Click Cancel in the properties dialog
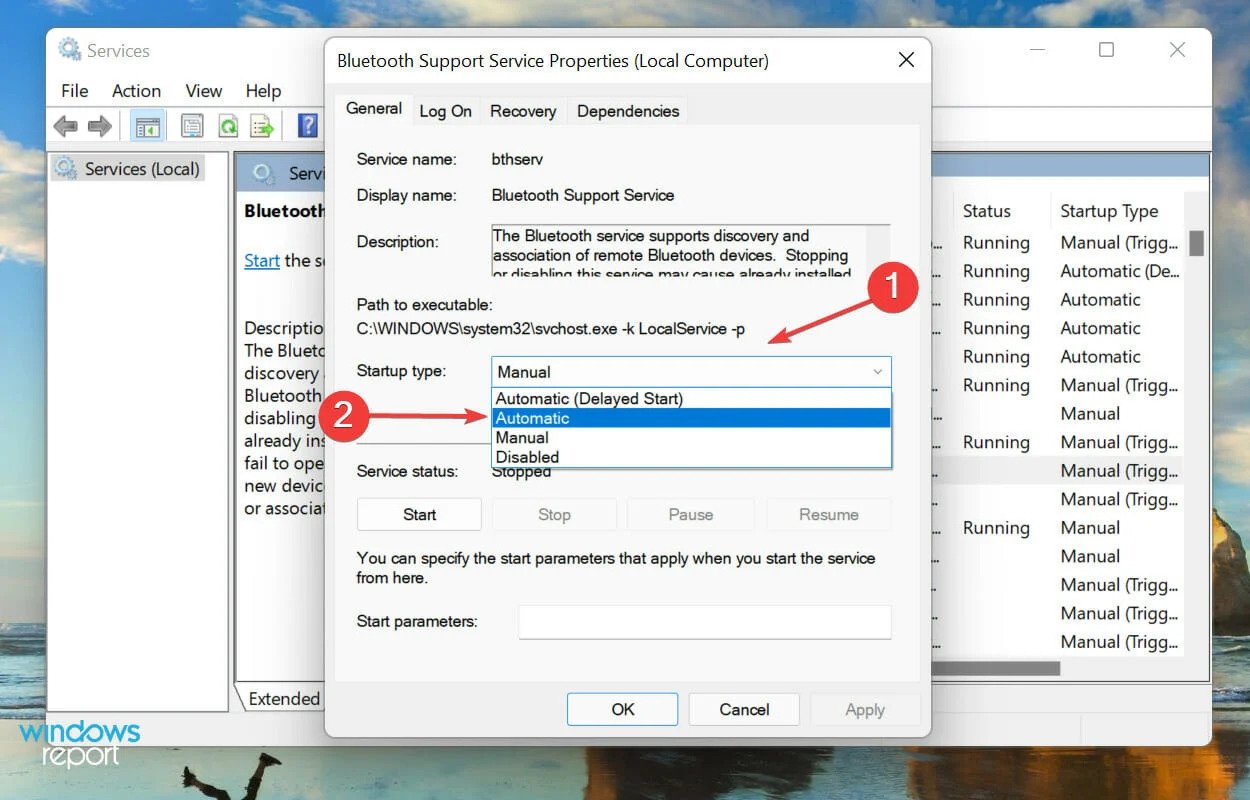The height and width of the screenshot is (800, 1250). point(744,709)
